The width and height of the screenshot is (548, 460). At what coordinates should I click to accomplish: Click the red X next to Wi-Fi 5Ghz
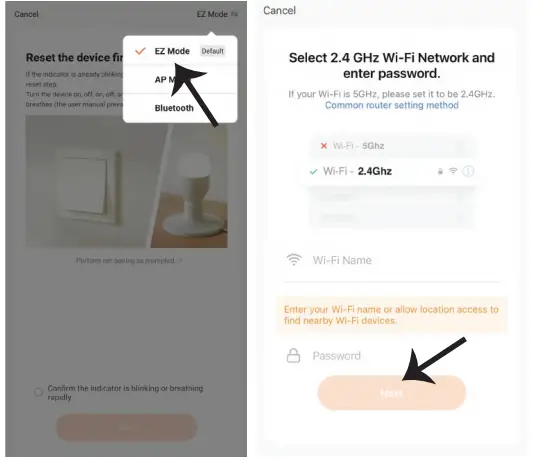click(324, 146)
